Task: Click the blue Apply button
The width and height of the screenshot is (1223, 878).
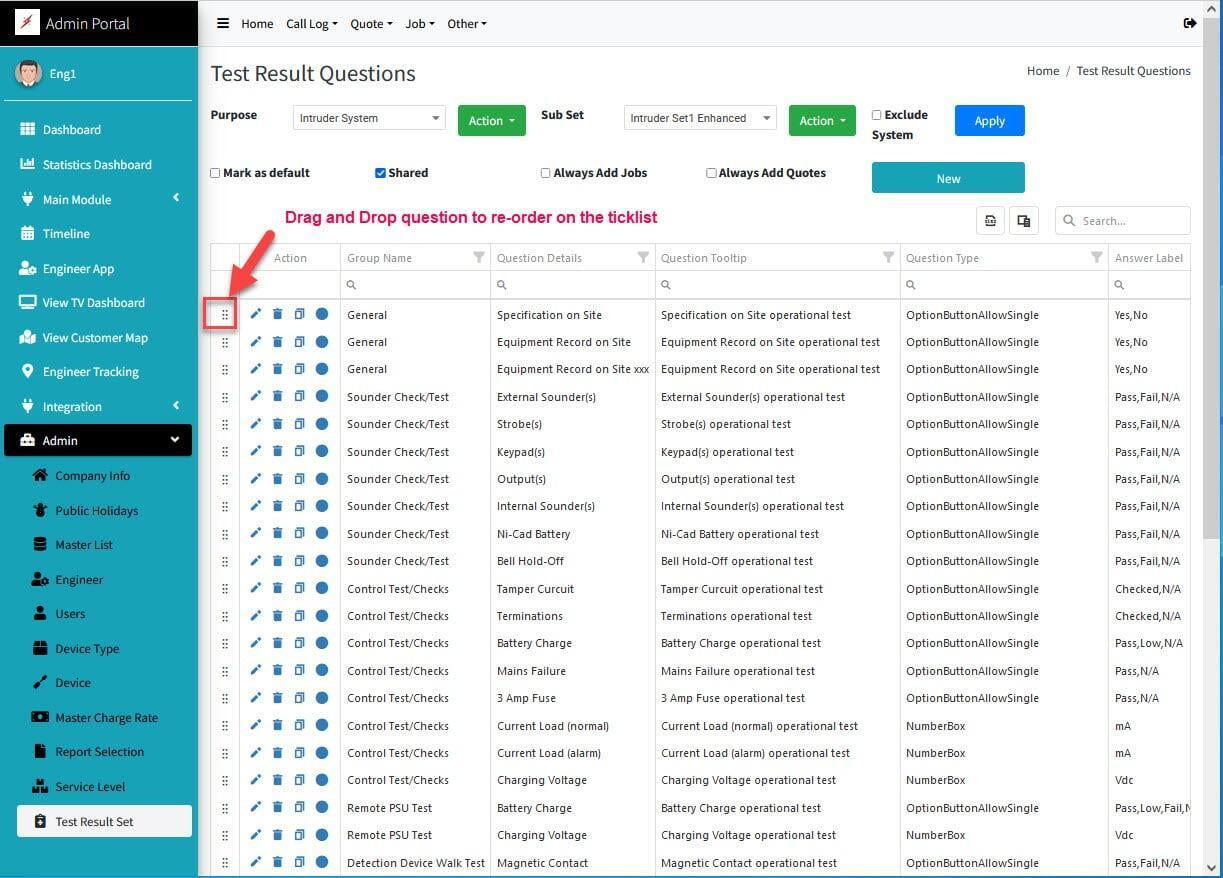Action: click(x=989, y=121)
